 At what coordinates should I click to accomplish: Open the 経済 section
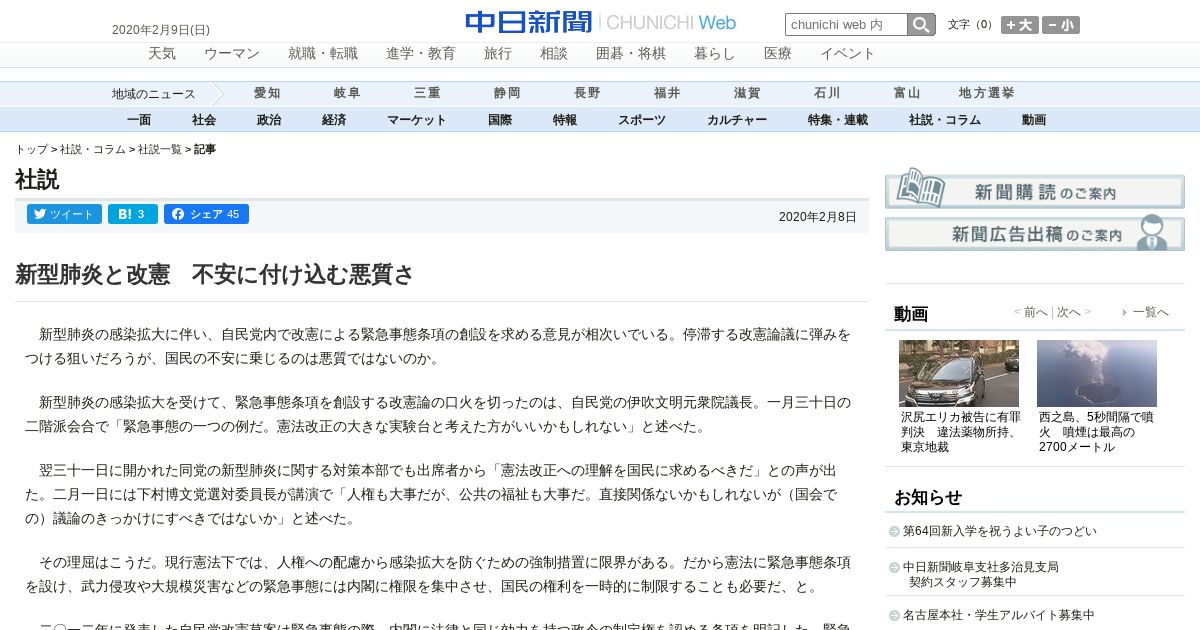point(334,120)
